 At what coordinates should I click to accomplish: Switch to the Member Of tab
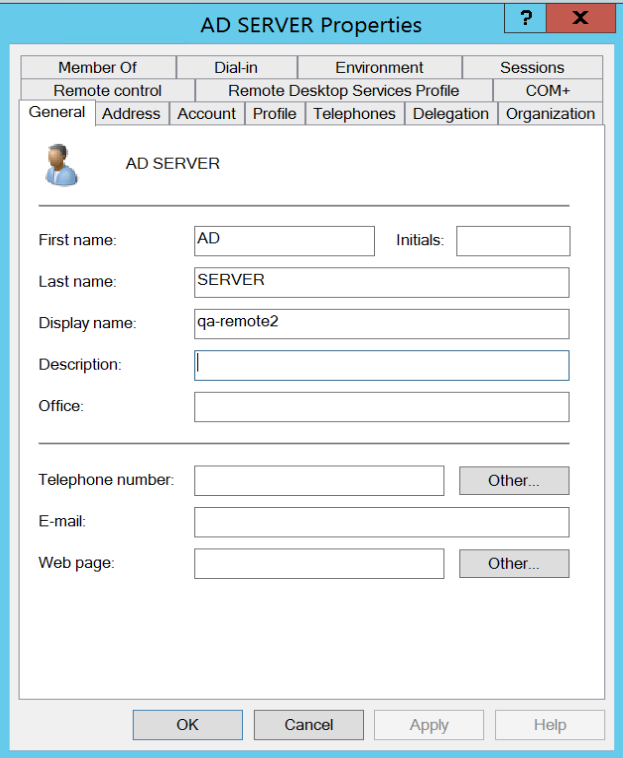(x=97, y=67)
